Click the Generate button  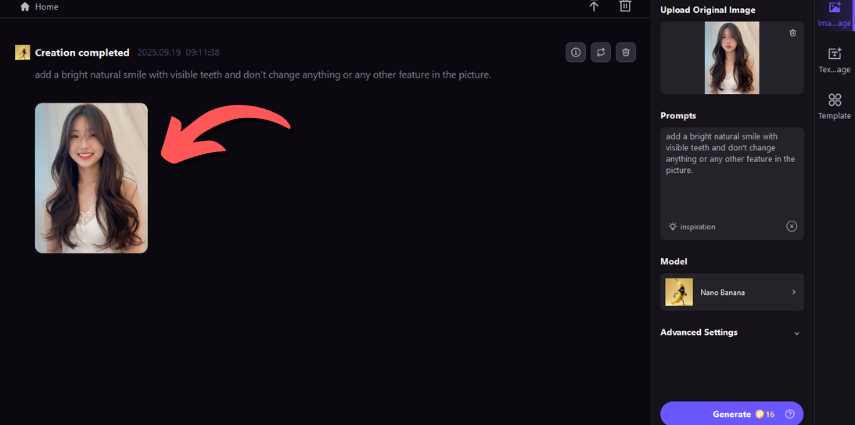tap(732, 414)
